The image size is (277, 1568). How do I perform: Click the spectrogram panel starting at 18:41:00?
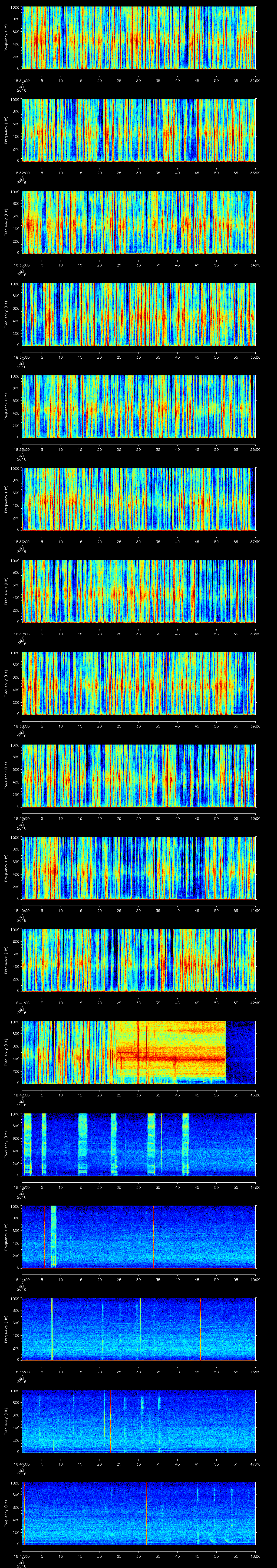pyautogui.click(x=139, y=960)
